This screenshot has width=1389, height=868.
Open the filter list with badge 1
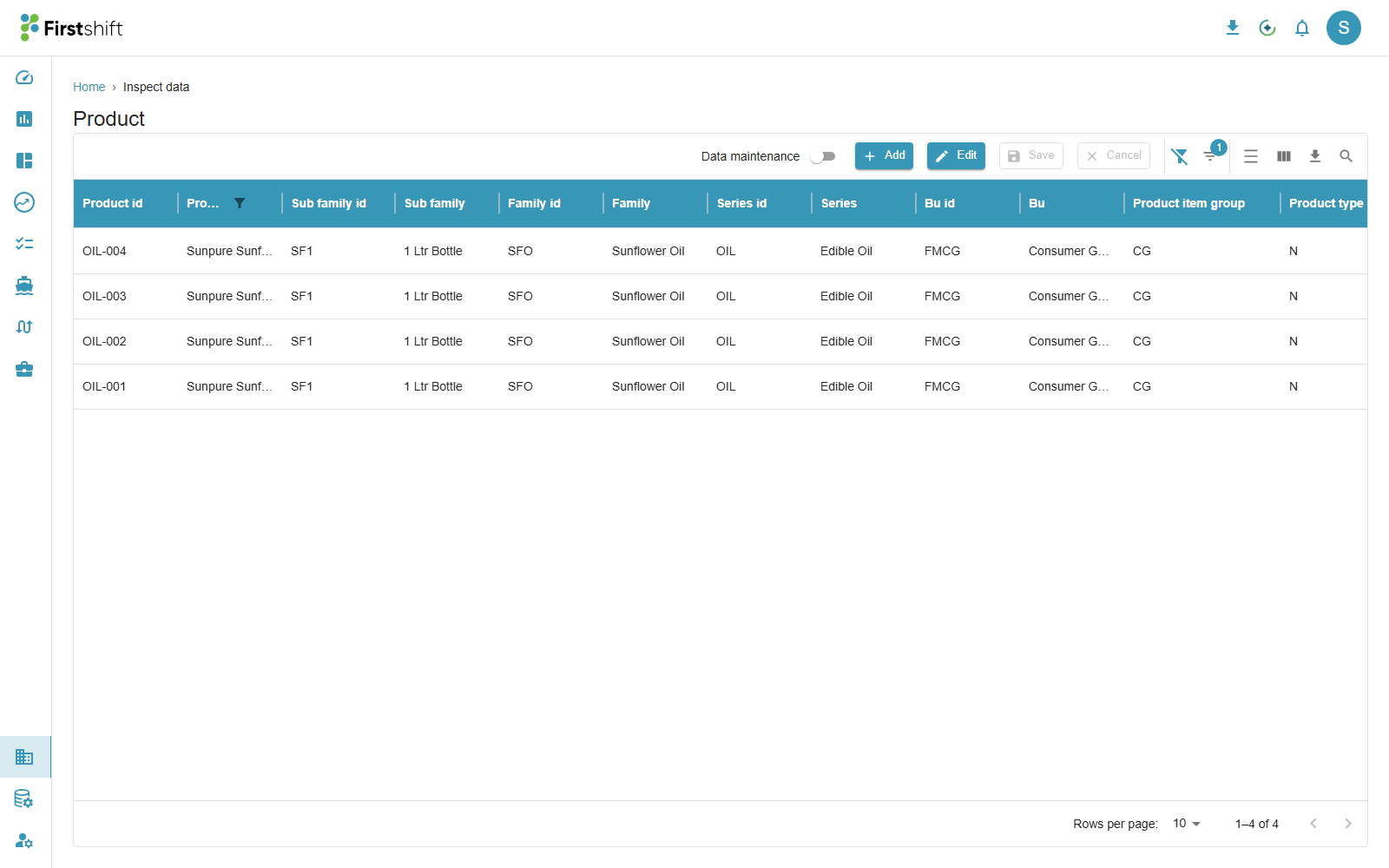pos(1211,155)
